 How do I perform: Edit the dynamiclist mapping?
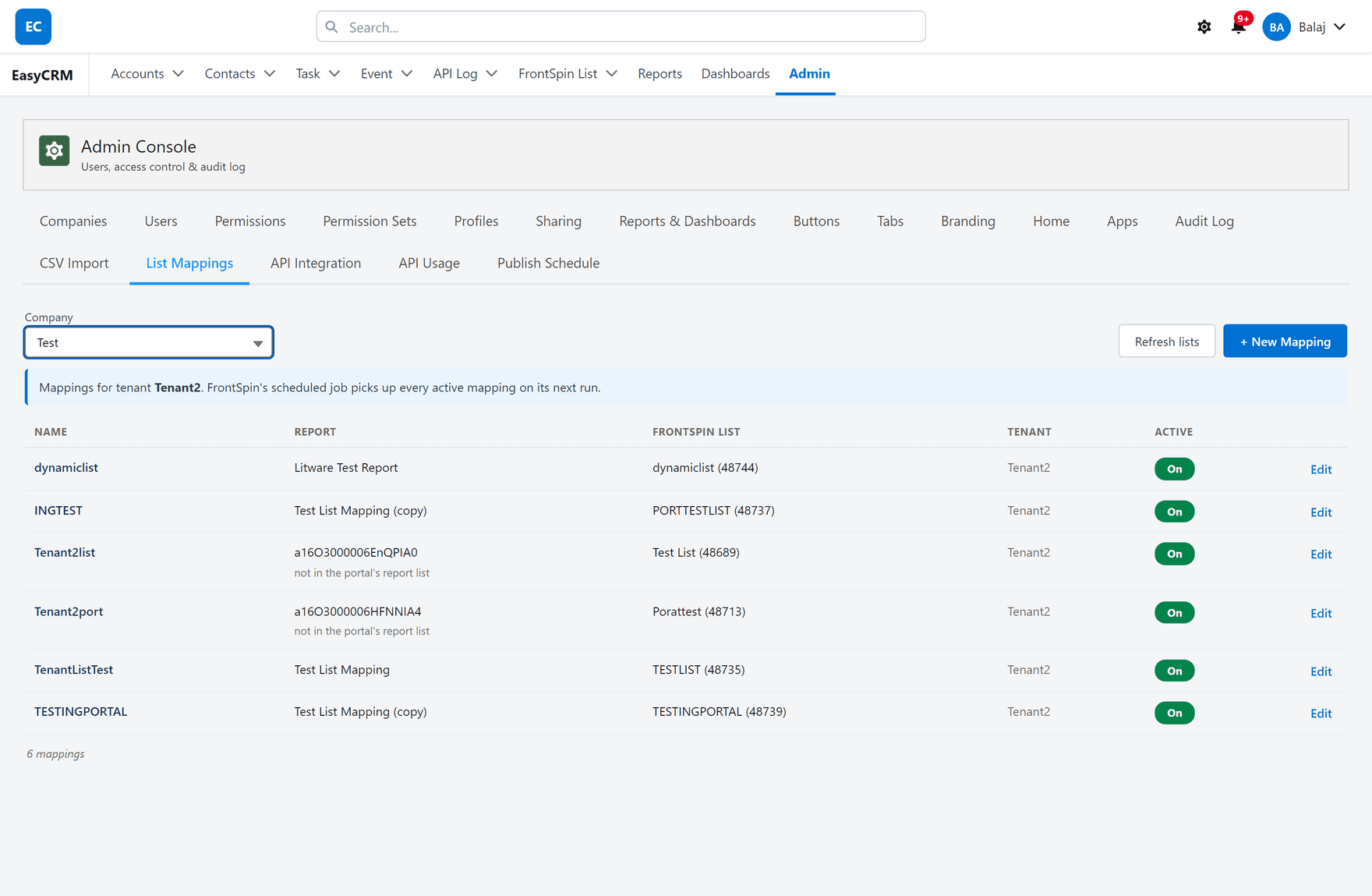[x=1321, y=469]
